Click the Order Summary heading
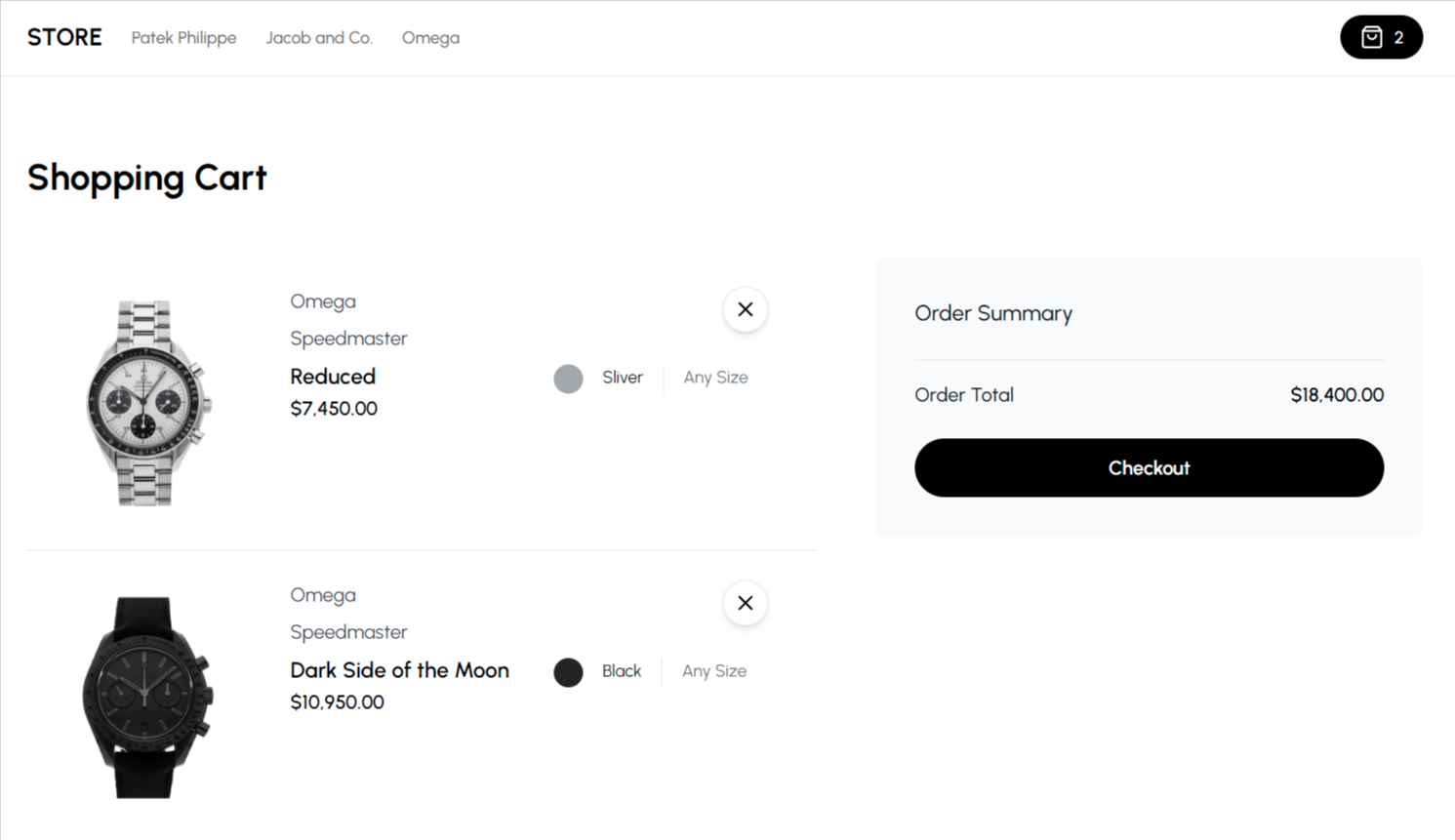The width and height of the screenshot is (1455, 840). pos(992,313)
